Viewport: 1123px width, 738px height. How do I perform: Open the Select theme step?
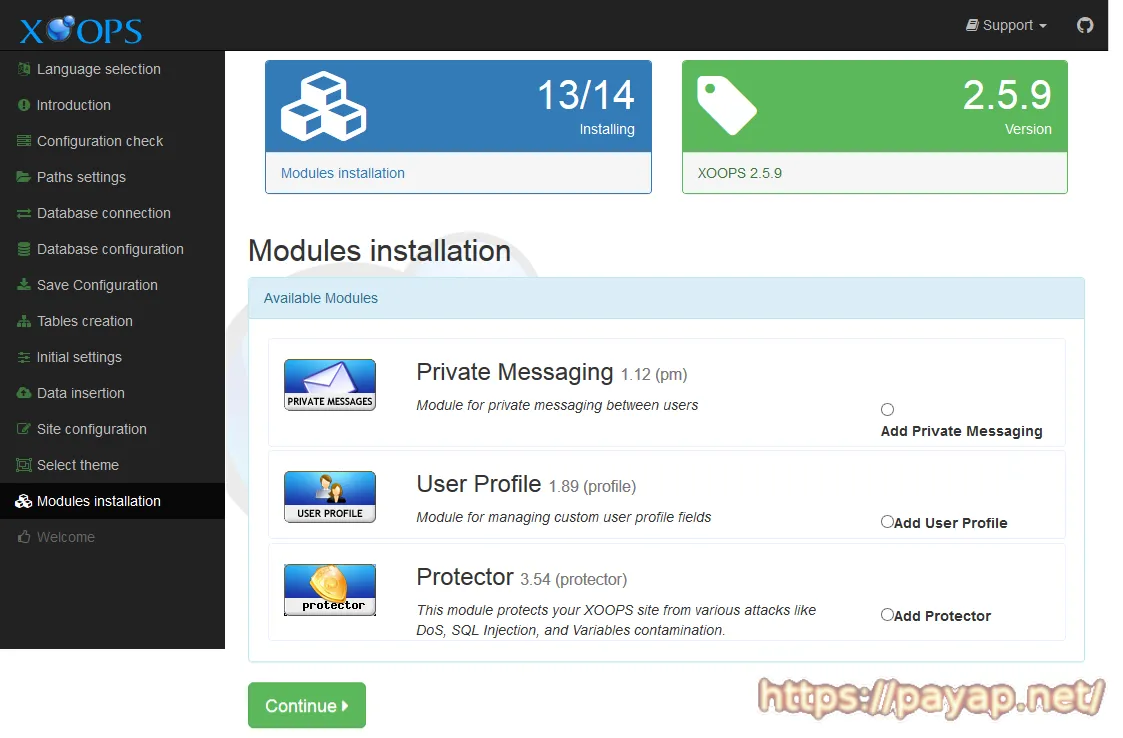76,465
